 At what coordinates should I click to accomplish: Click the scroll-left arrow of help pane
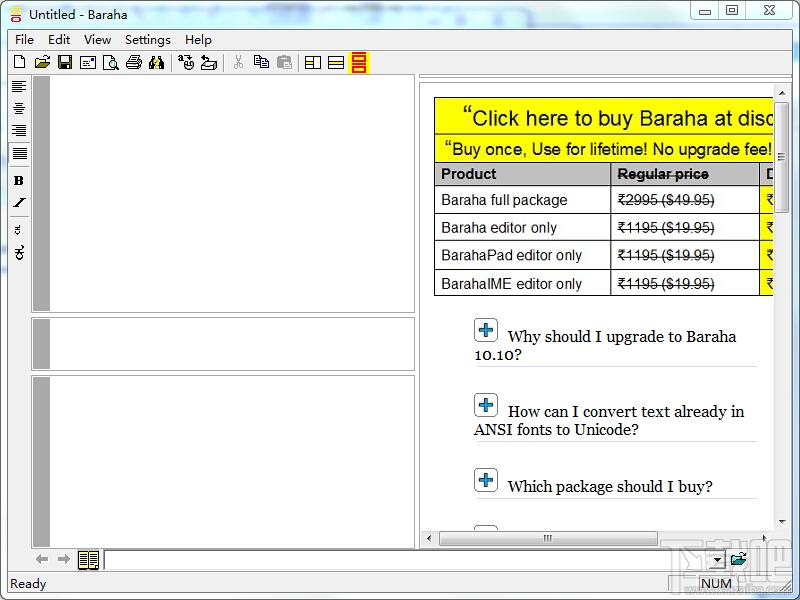429,538
